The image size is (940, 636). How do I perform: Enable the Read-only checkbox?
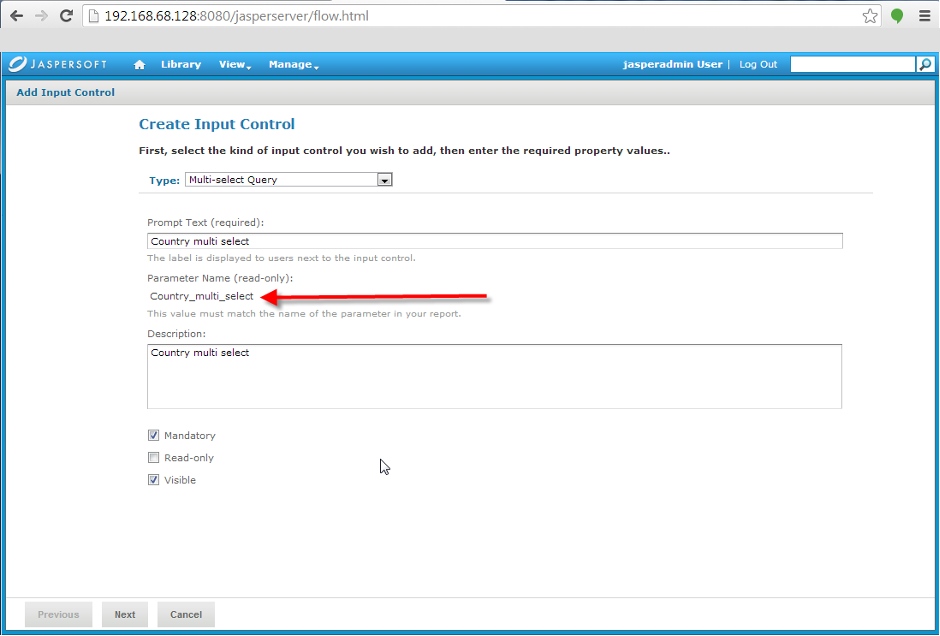pos(153,457)
